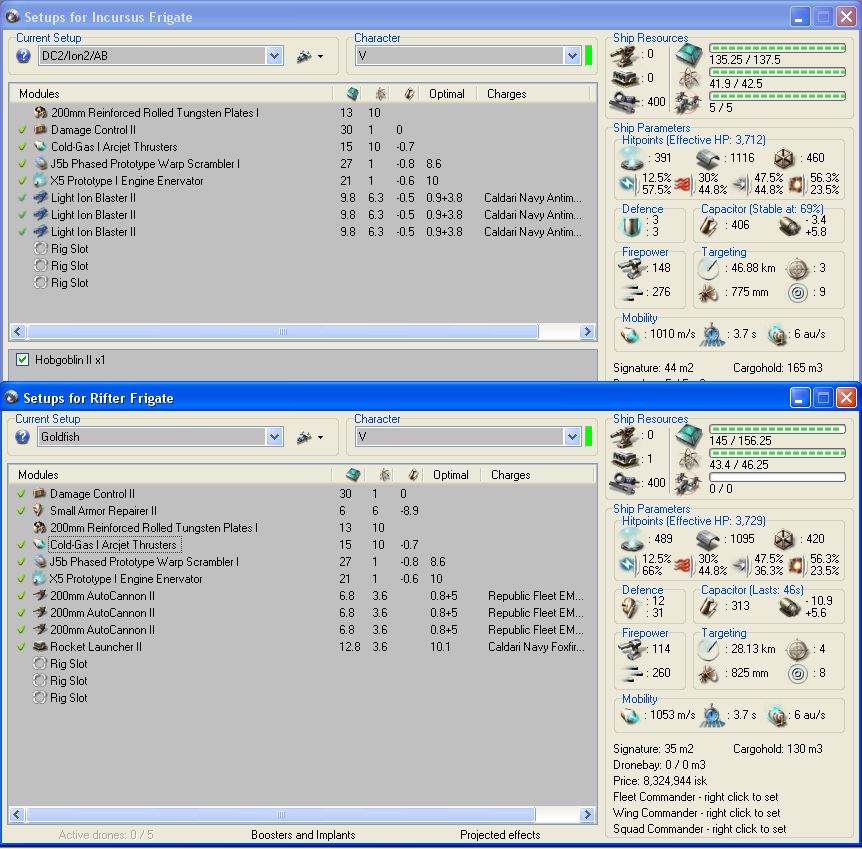Click scan resolution icon in Rifter Targeting
The height and width of the screenshot is (849, 862).
pos(708,674)
